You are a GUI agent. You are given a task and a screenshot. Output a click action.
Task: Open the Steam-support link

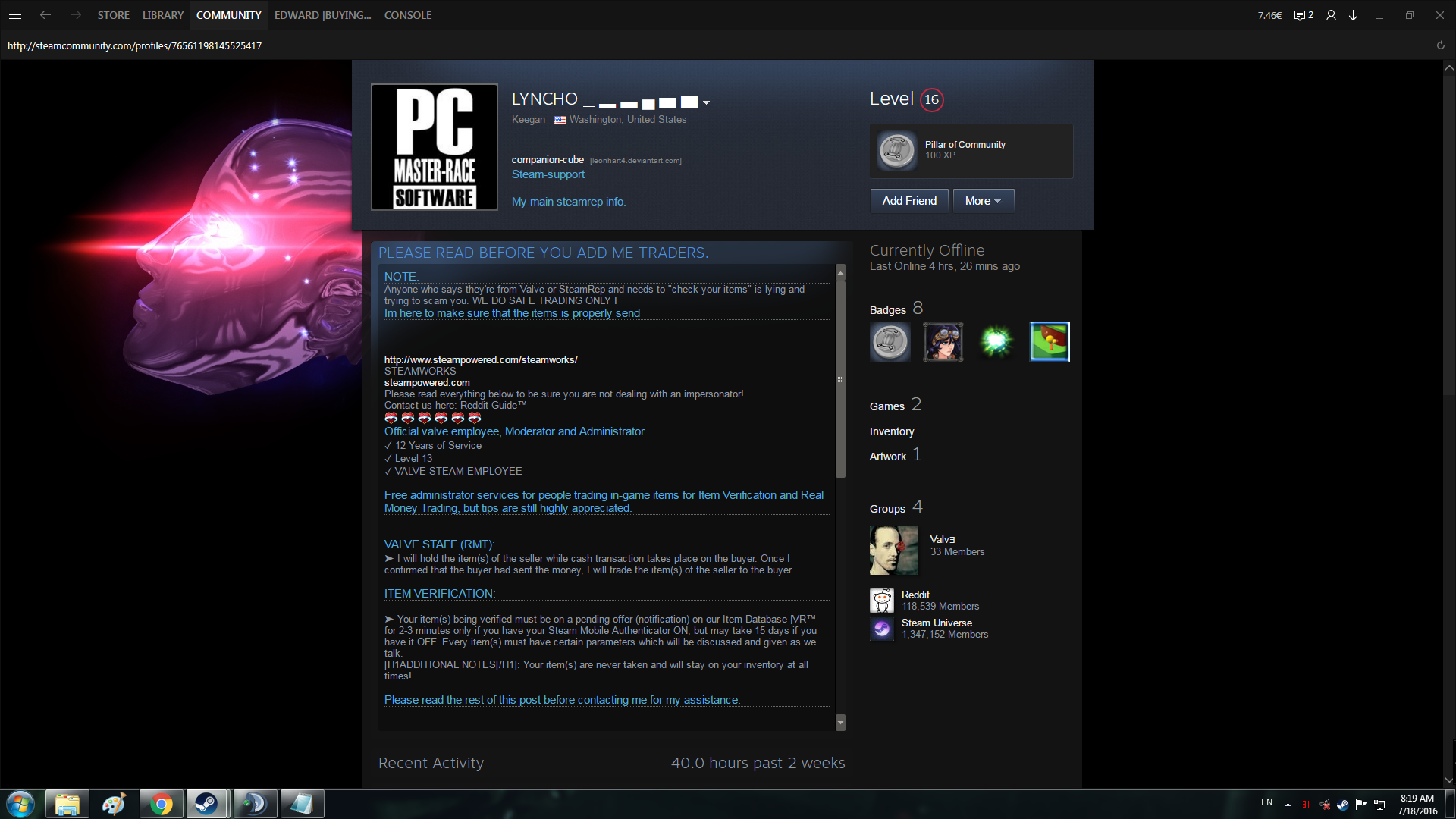[548, 174]
